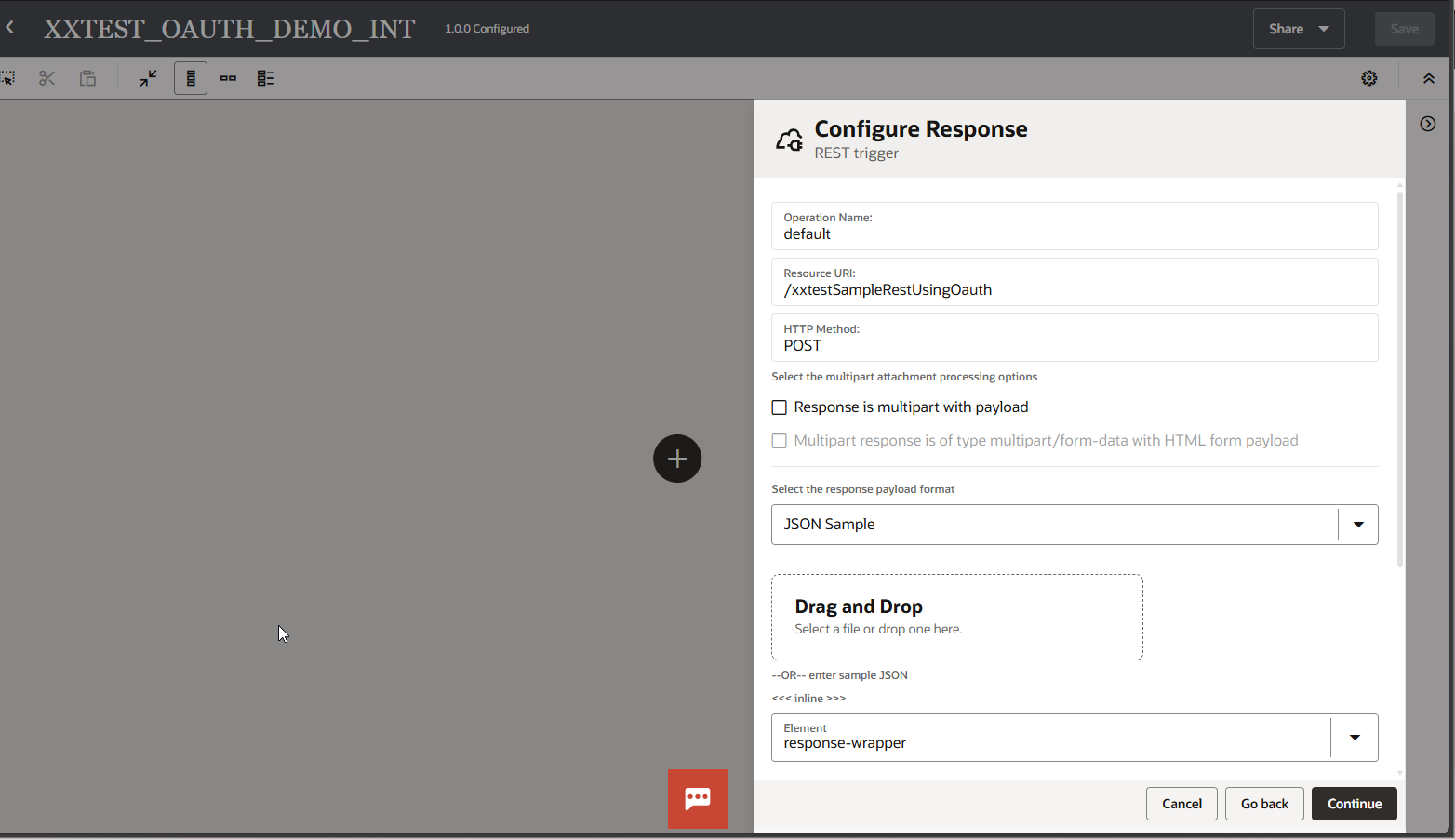Open the response payload format dropdown
The width and height of the screenshot is (1455, 840).
coord(1357,524)
